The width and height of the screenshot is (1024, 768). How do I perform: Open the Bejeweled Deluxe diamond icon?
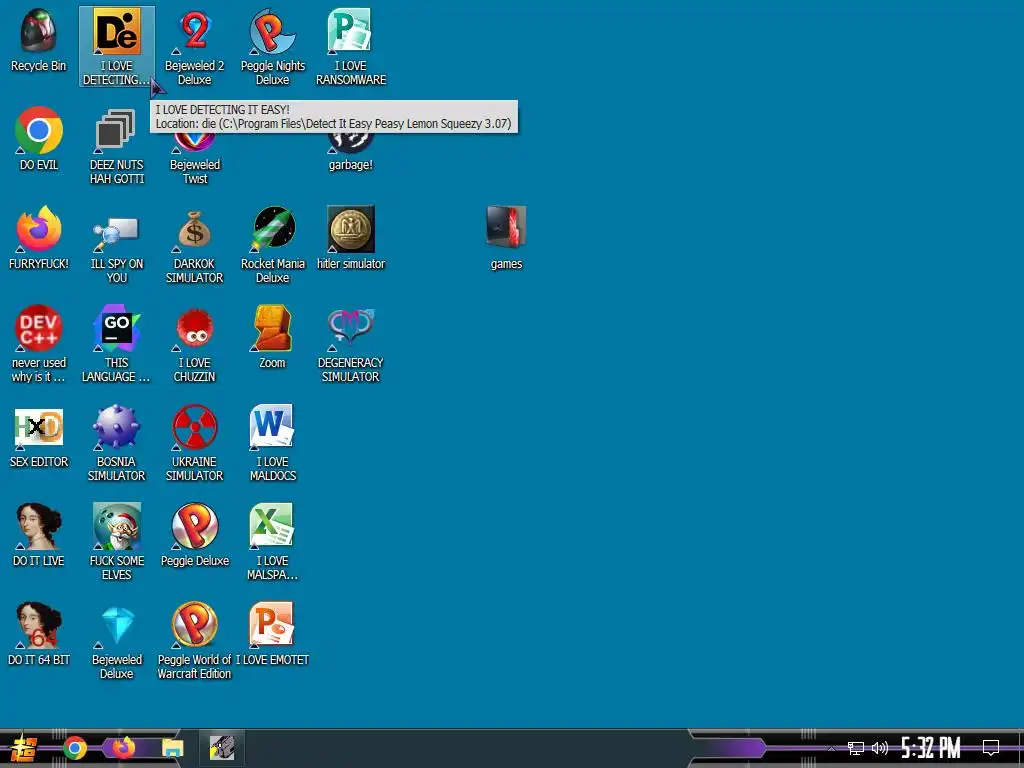point(118,625)
